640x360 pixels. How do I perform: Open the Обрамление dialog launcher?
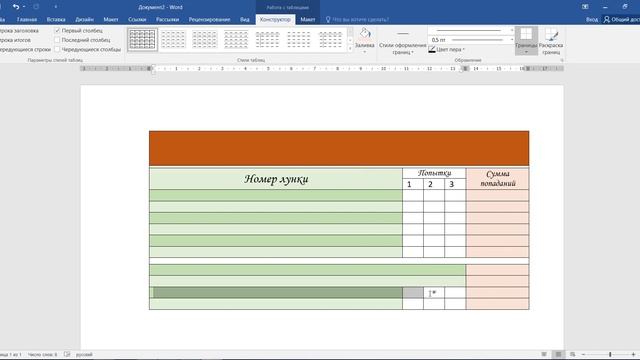pyautogui.click(x=562, y=60)
